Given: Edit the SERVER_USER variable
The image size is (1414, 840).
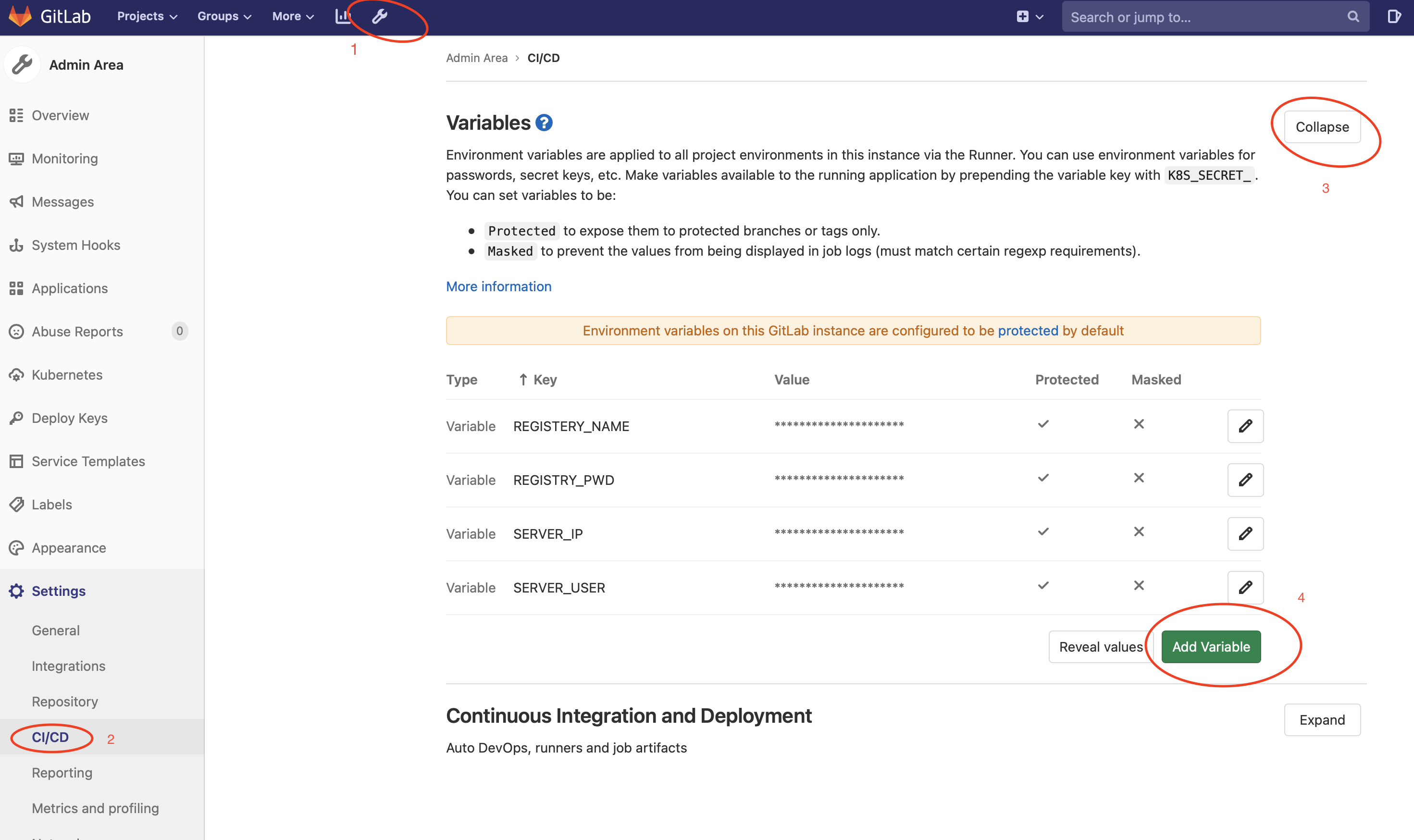Looking at the screenshot, I should 1245,588.
